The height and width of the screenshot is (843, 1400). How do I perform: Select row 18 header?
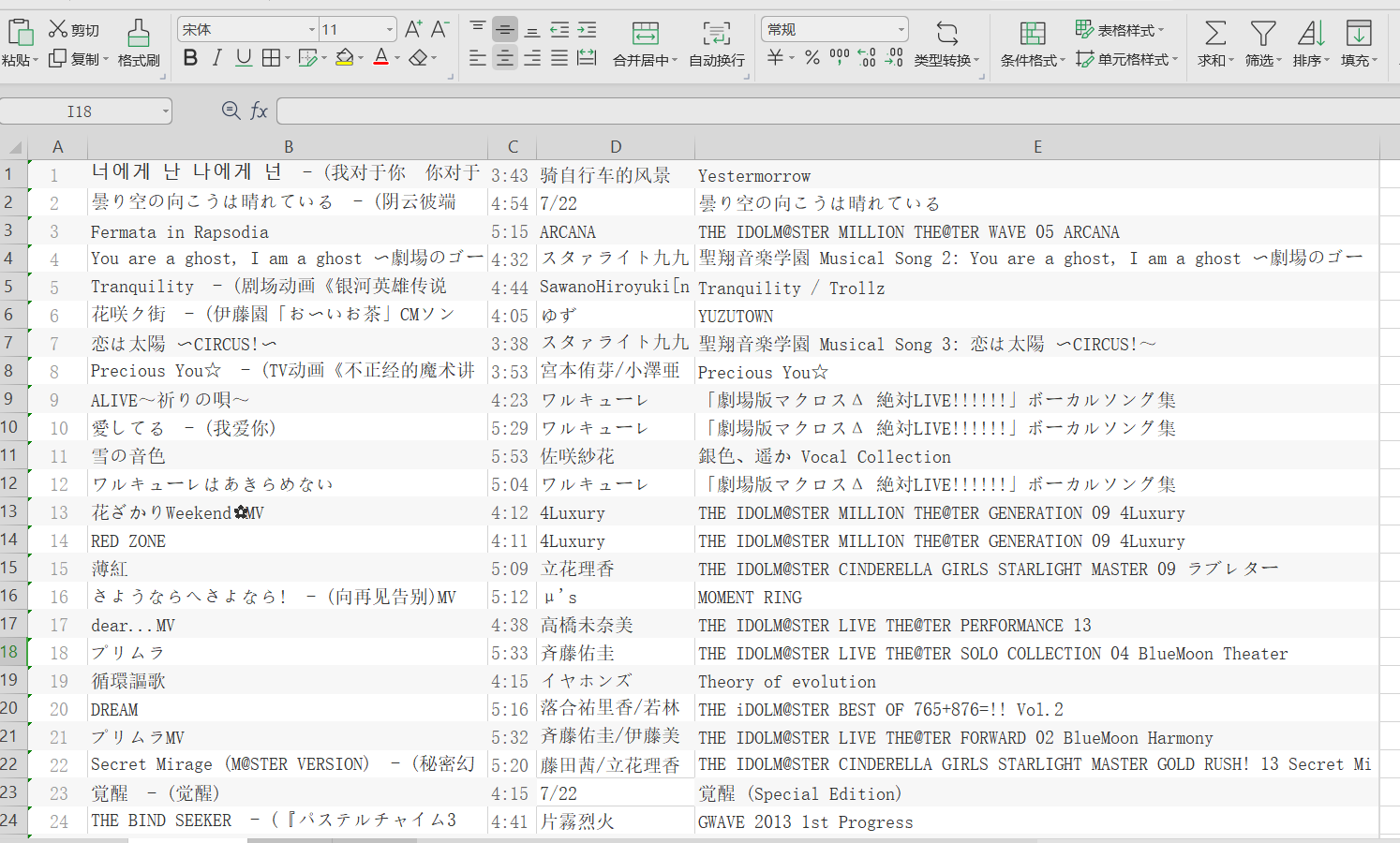click(x=13, y=652)
